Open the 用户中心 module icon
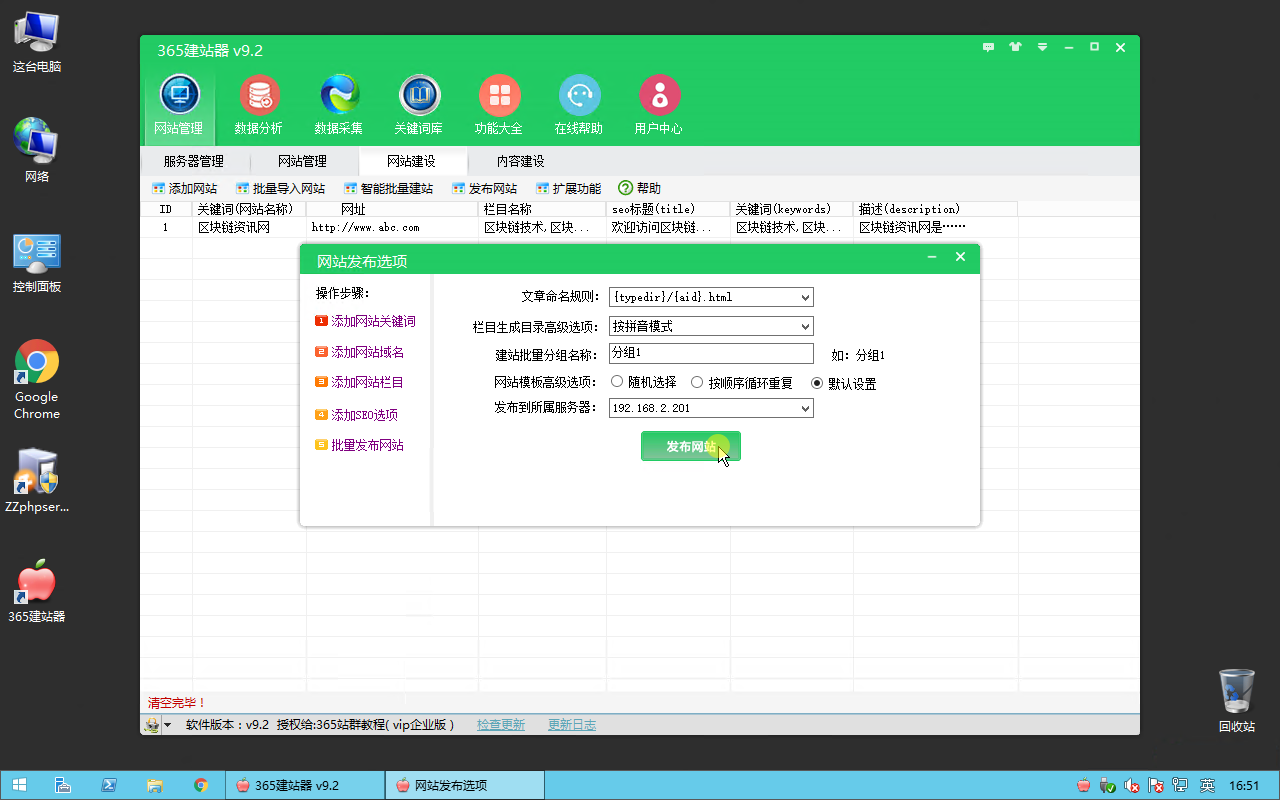The height and width of the screenshot is (800, 1280). (x=659, y=105)
